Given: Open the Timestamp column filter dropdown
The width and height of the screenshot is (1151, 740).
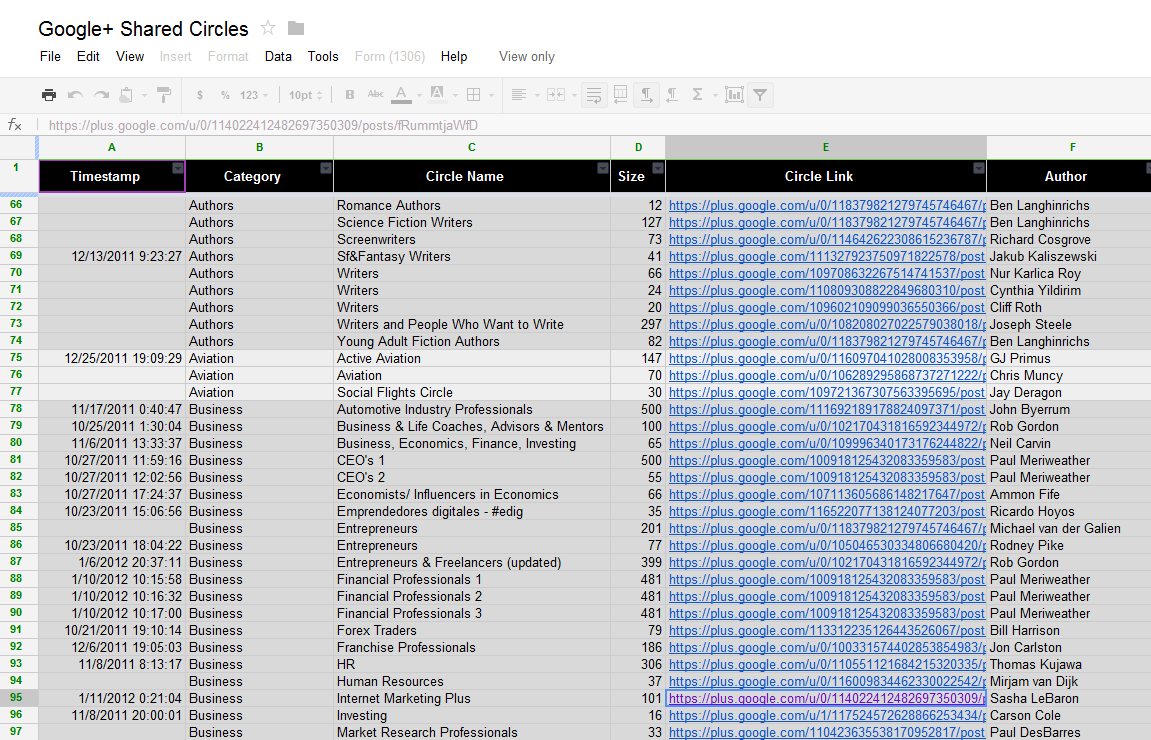Looking at the screenshot, I should click(x=177, y=168).
